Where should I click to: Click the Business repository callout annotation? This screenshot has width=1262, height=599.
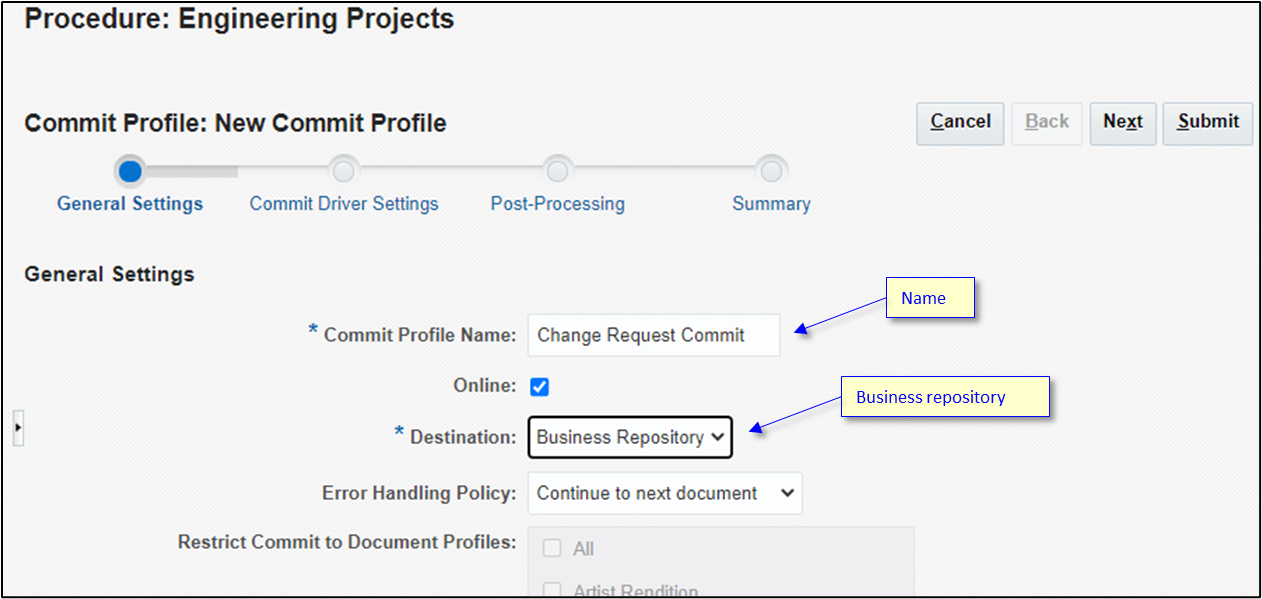[944, 396]
